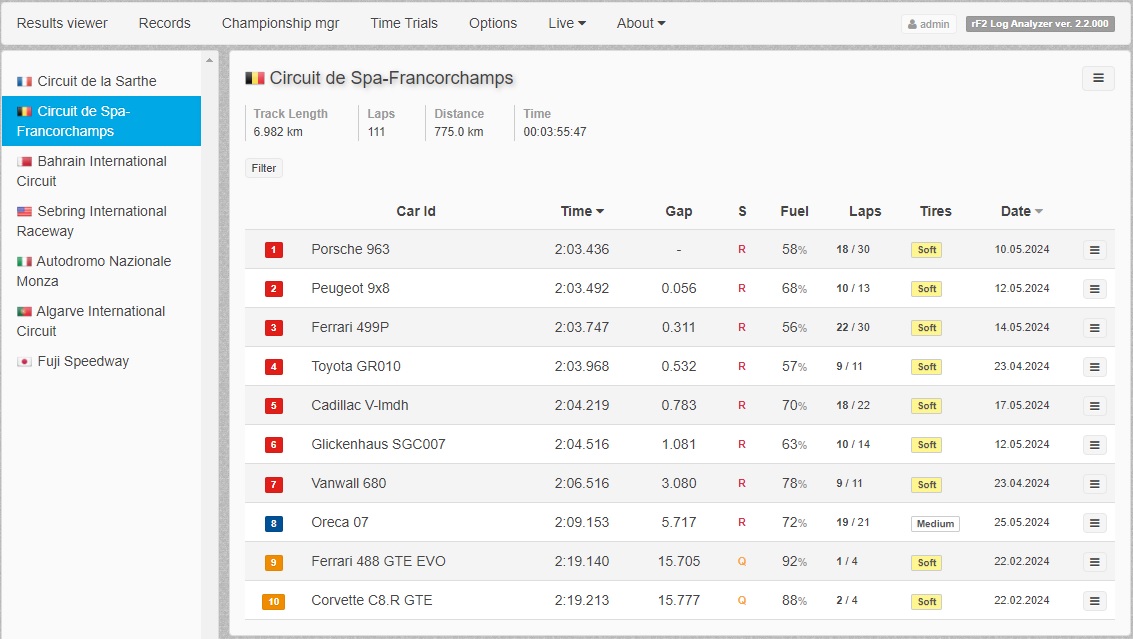The width and height of the screenshot is (1133, 639).
Task: Click the total time 00:03:55:47
Action: [555, 132]
